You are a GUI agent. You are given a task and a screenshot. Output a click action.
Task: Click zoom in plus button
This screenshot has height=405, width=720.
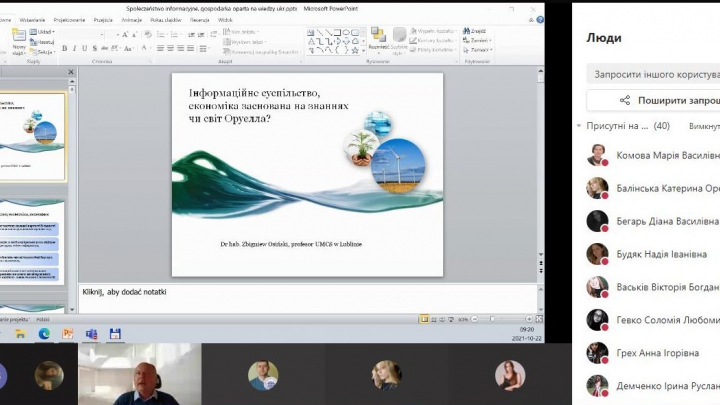(x=529, y=319)
